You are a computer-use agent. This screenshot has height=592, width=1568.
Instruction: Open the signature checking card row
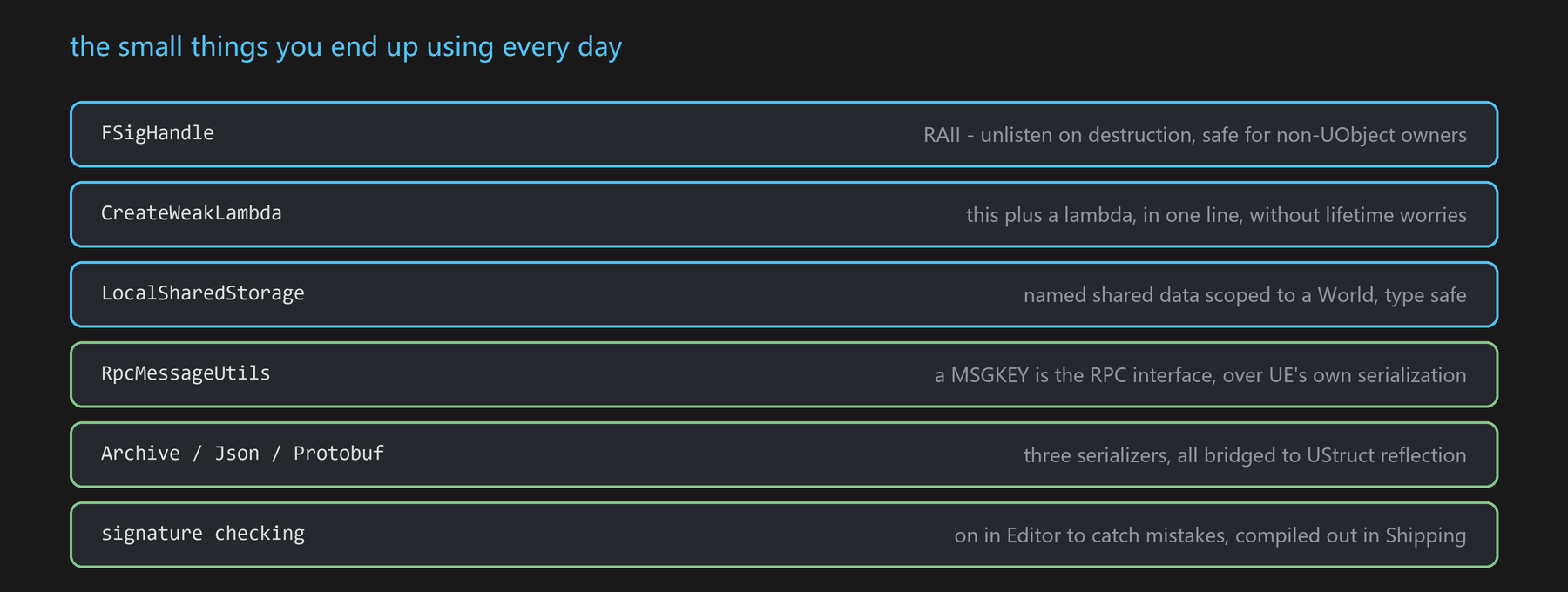tap(784, 535)
